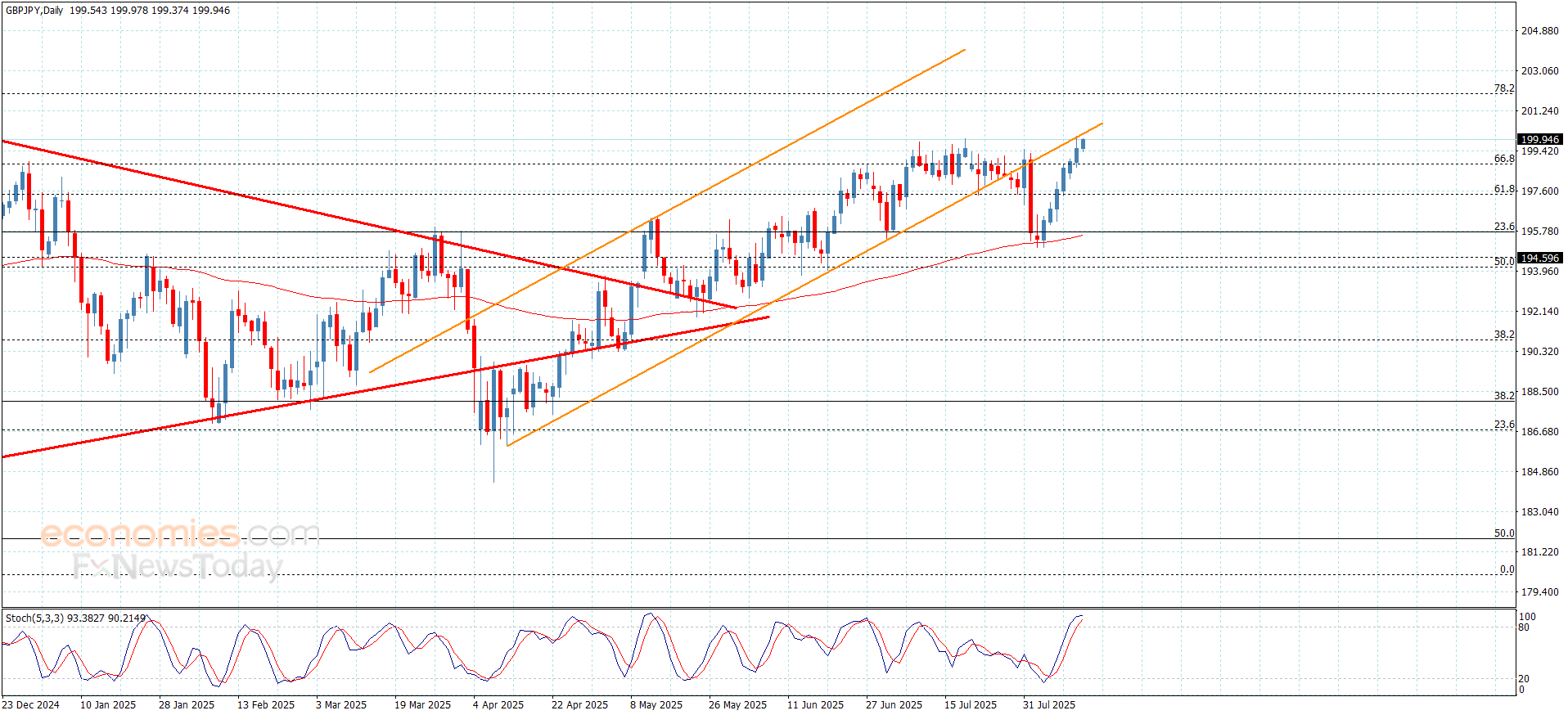
Task: Select the 50.0 Fibonacci label above 181.220
Action: pyautogui.click(x=1504, y=533)
